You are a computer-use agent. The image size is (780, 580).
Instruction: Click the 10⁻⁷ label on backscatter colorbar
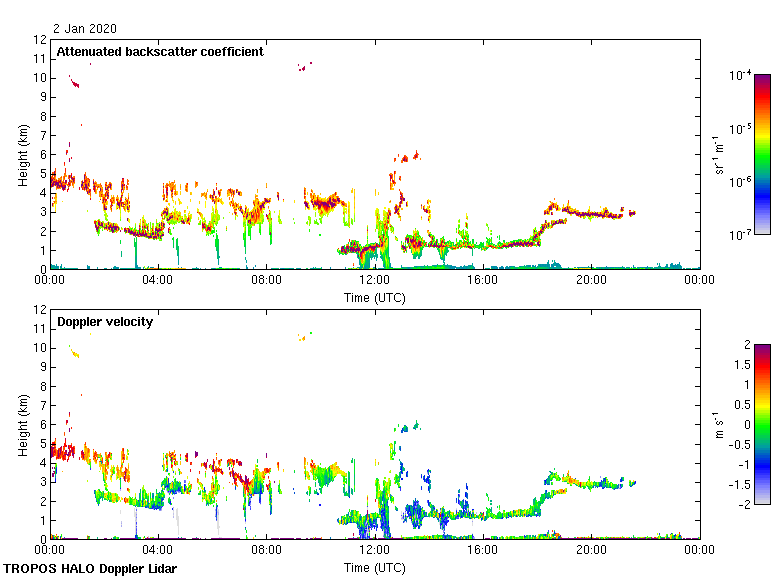pyautogui.click(x=740, y=235)
